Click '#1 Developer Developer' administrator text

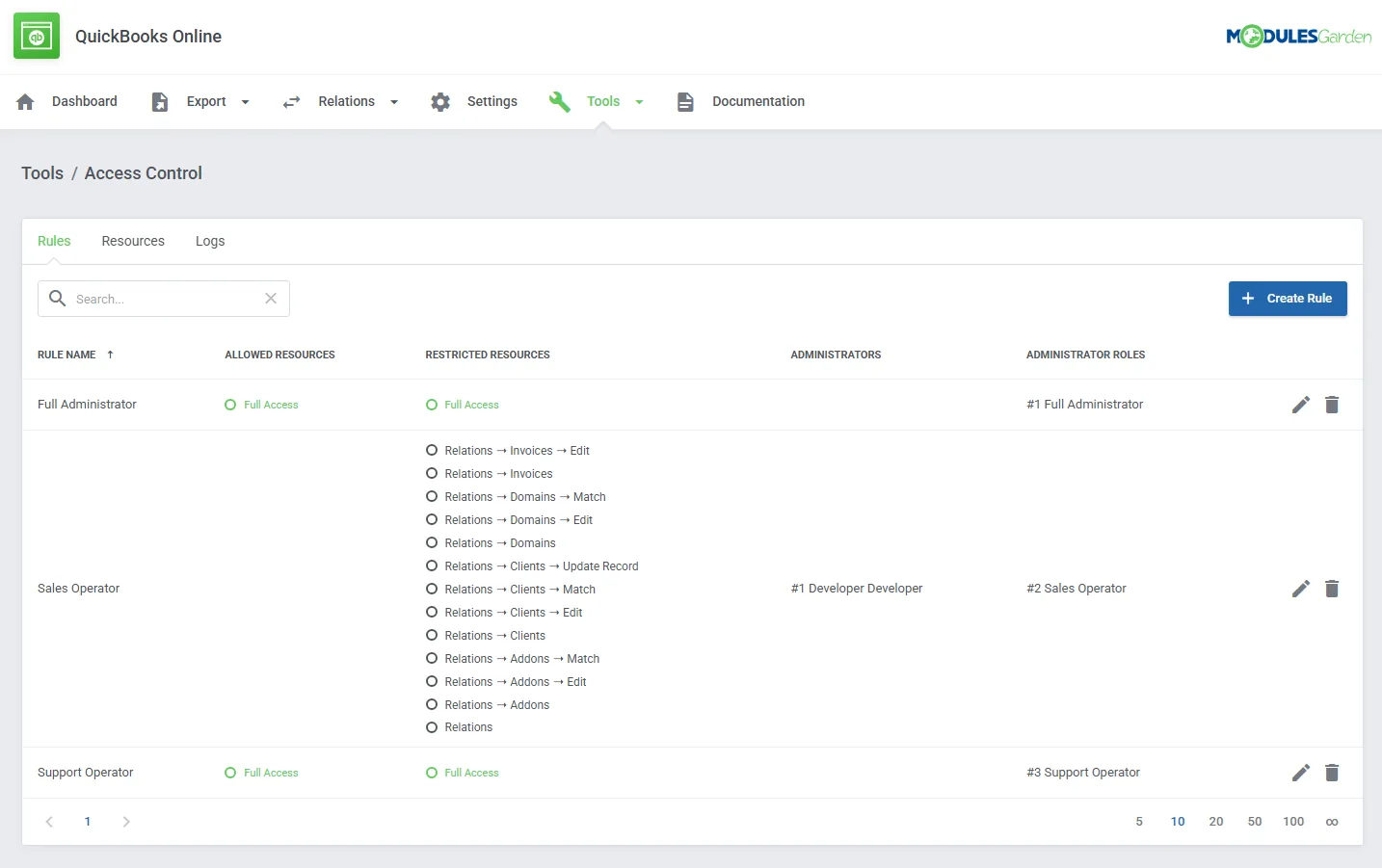pyautogui.click(x=857, y=589)
